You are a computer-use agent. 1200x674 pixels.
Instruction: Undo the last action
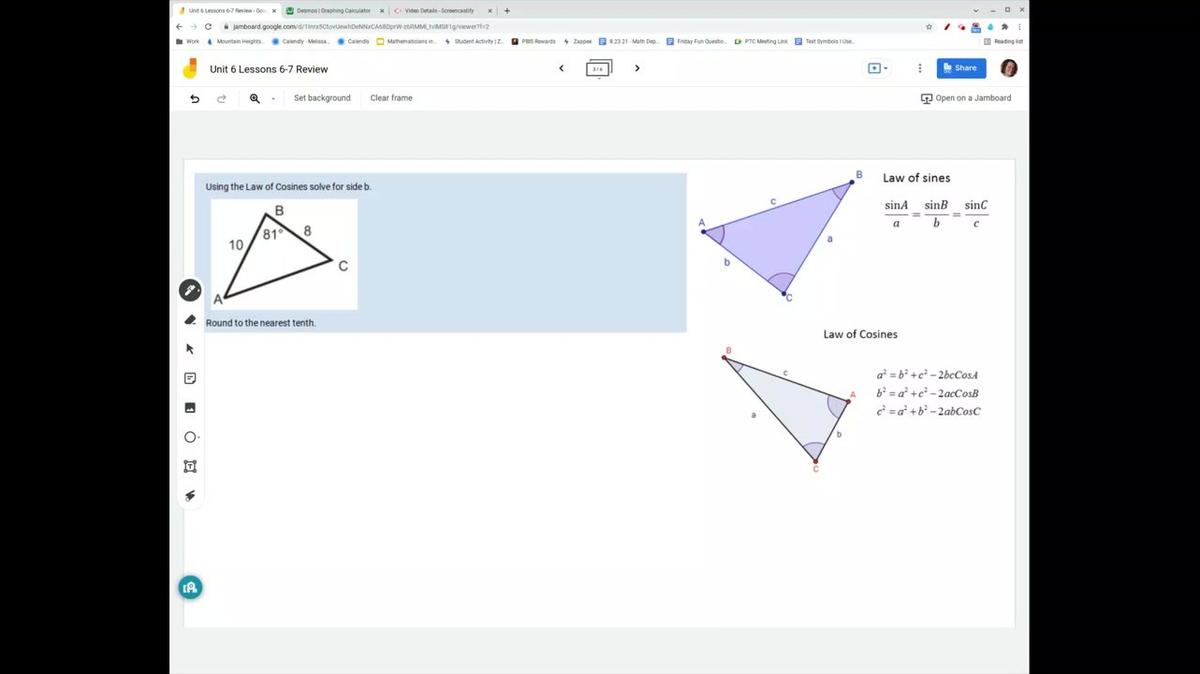(x=195, y=98)
